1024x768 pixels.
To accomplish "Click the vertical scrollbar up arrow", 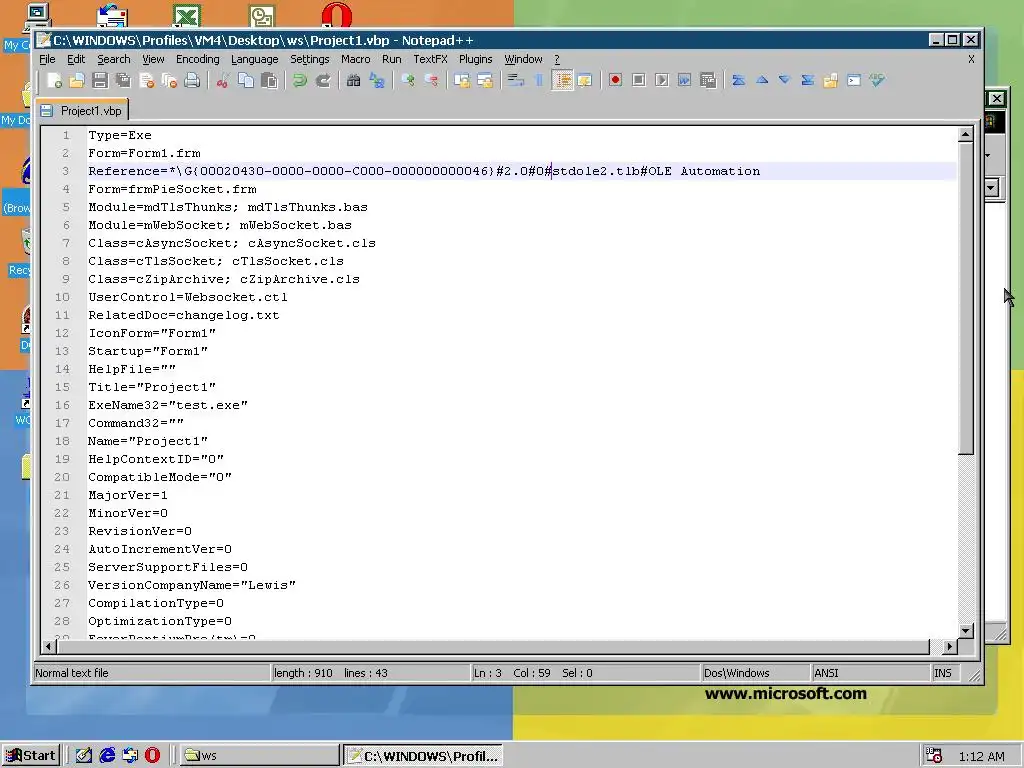I will pos(966,135).
